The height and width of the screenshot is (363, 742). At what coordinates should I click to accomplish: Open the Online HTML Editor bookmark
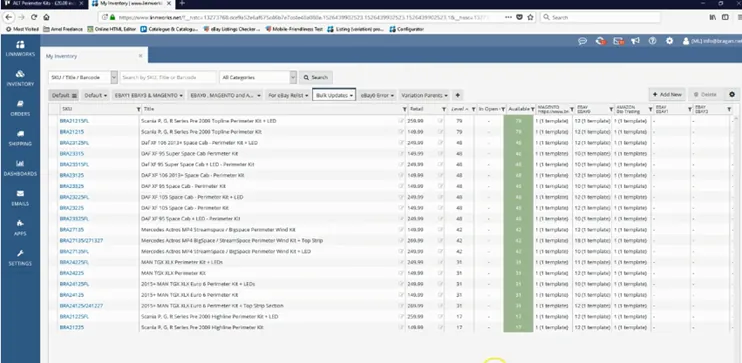click(112, 29)
